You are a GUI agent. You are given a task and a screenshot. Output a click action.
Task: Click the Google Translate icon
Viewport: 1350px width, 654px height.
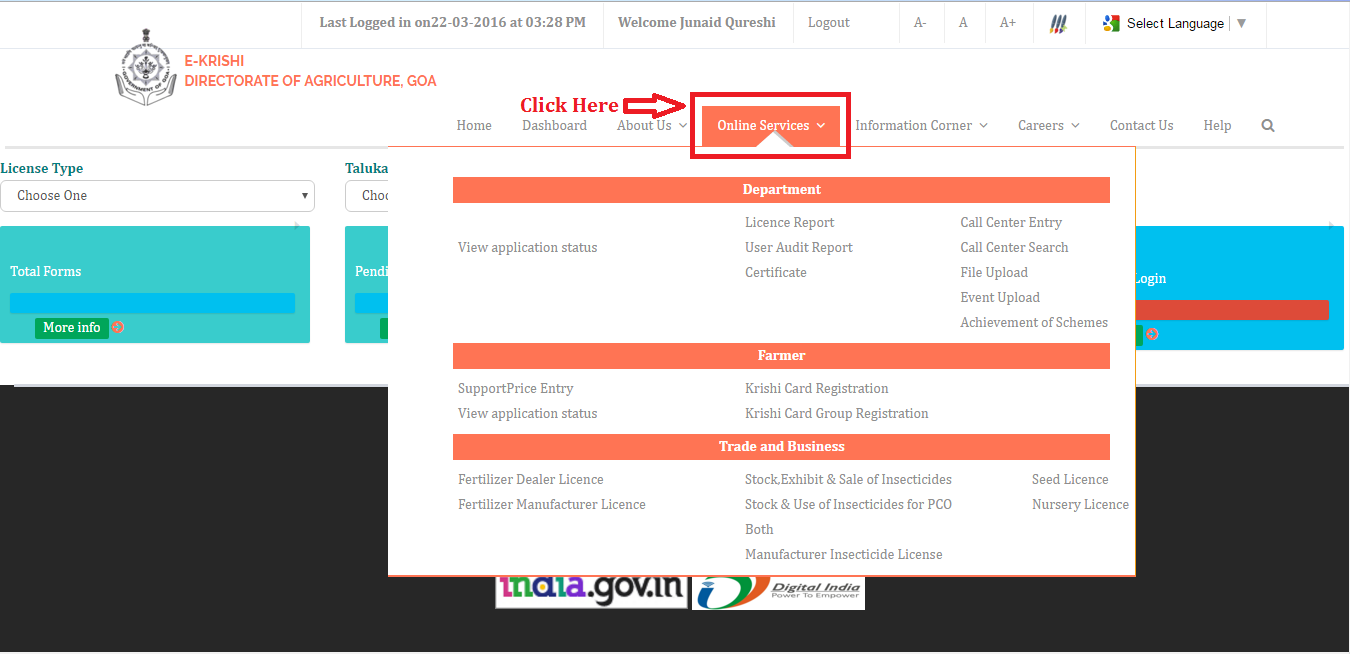[1111, 23]
